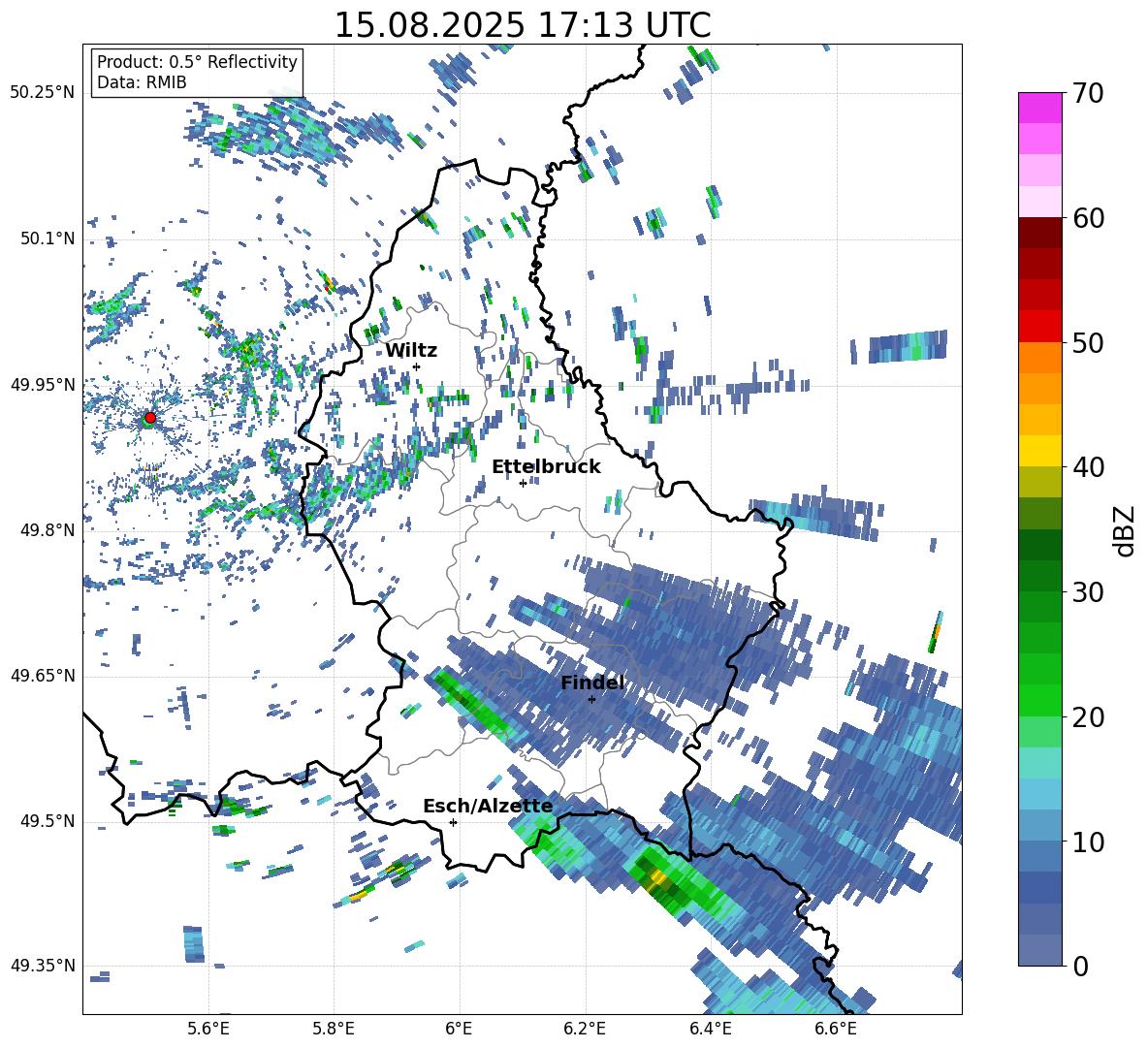The image size is (1148, 1048).
Task: Click the Findel location label
Action: click(592, 683)
